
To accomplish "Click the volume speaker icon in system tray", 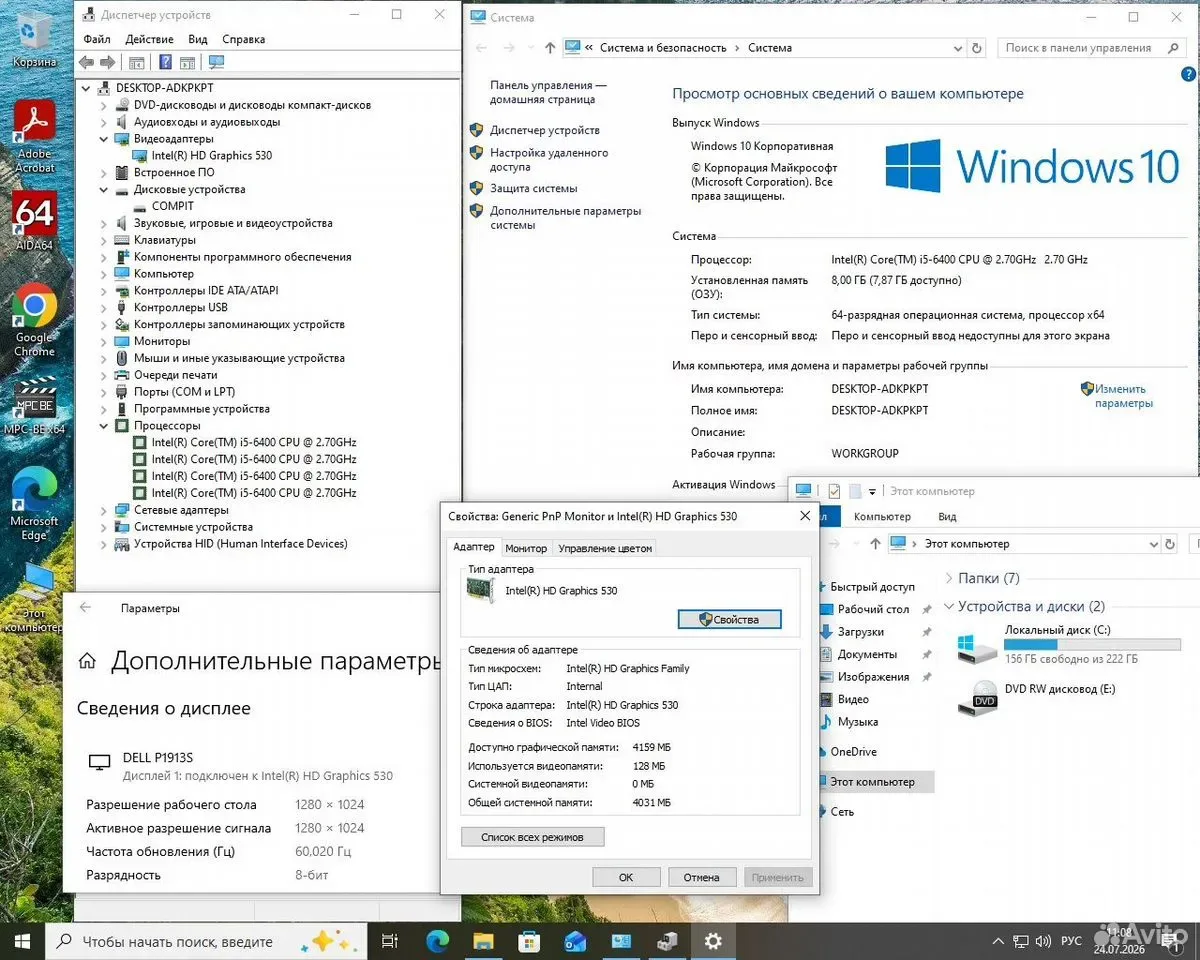I will click(1044, 941).
